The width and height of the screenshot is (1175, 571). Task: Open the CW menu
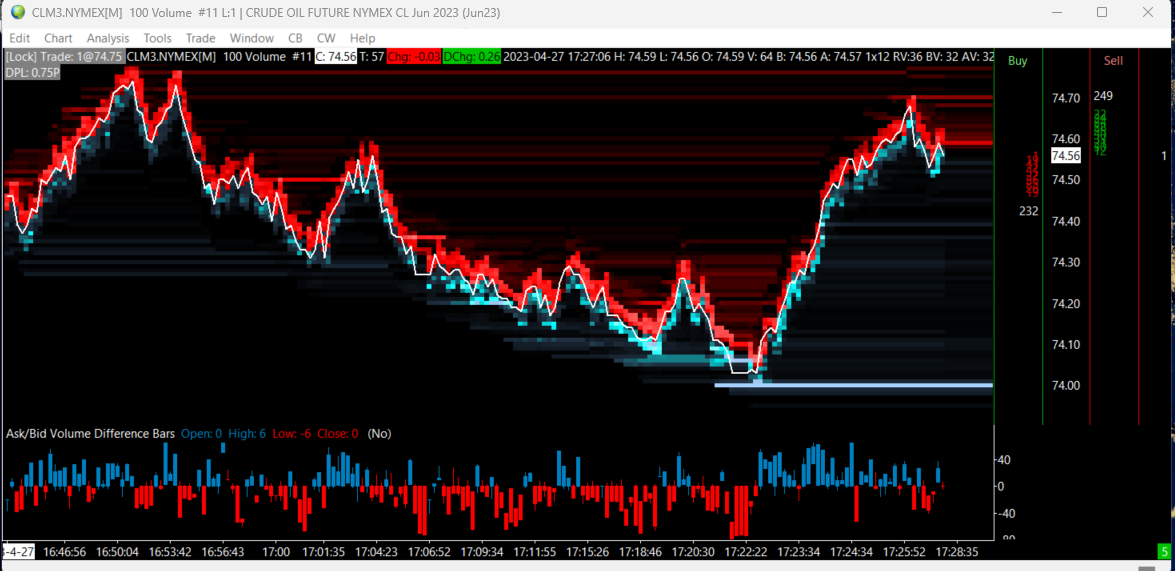click(326, 38)
